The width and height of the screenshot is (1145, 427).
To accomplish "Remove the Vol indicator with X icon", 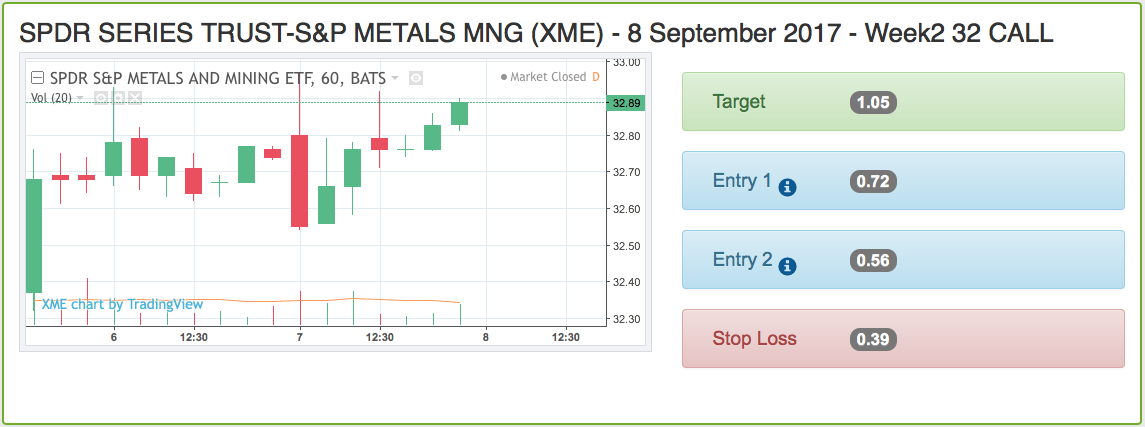I will coord(134,97).
